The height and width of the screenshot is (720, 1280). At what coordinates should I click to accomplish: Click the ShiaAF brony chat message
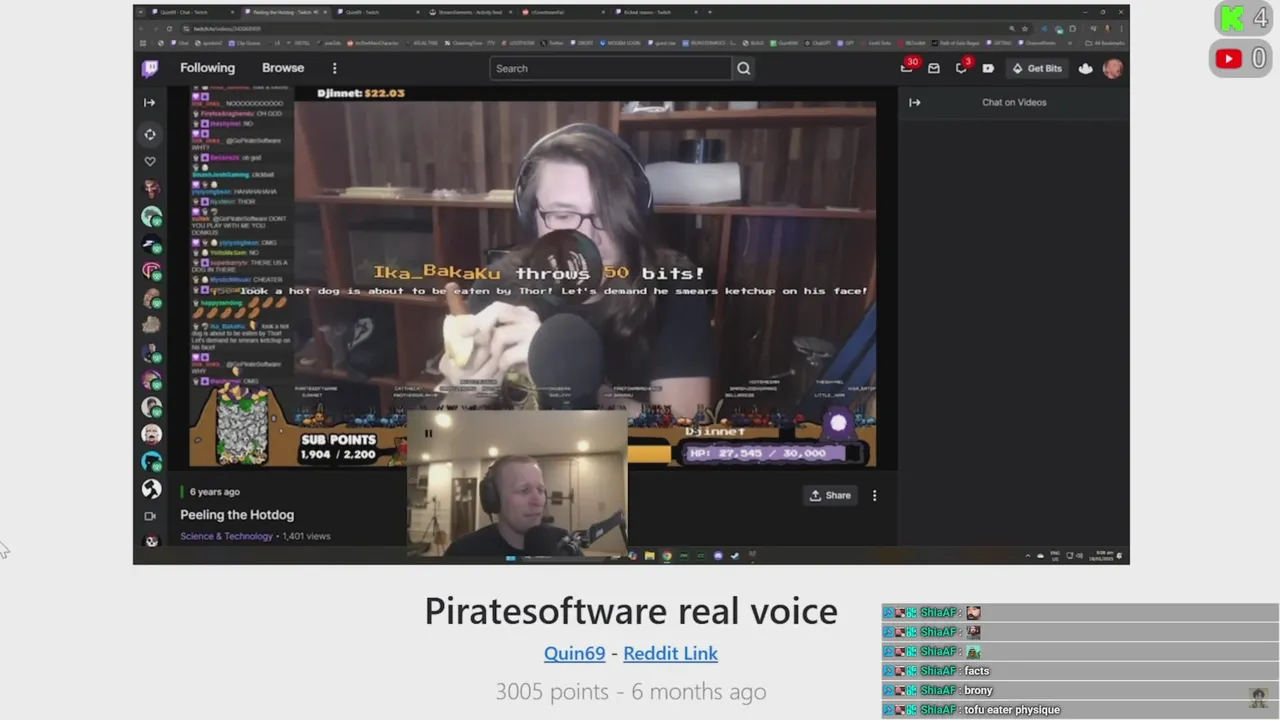[1080, 690]
